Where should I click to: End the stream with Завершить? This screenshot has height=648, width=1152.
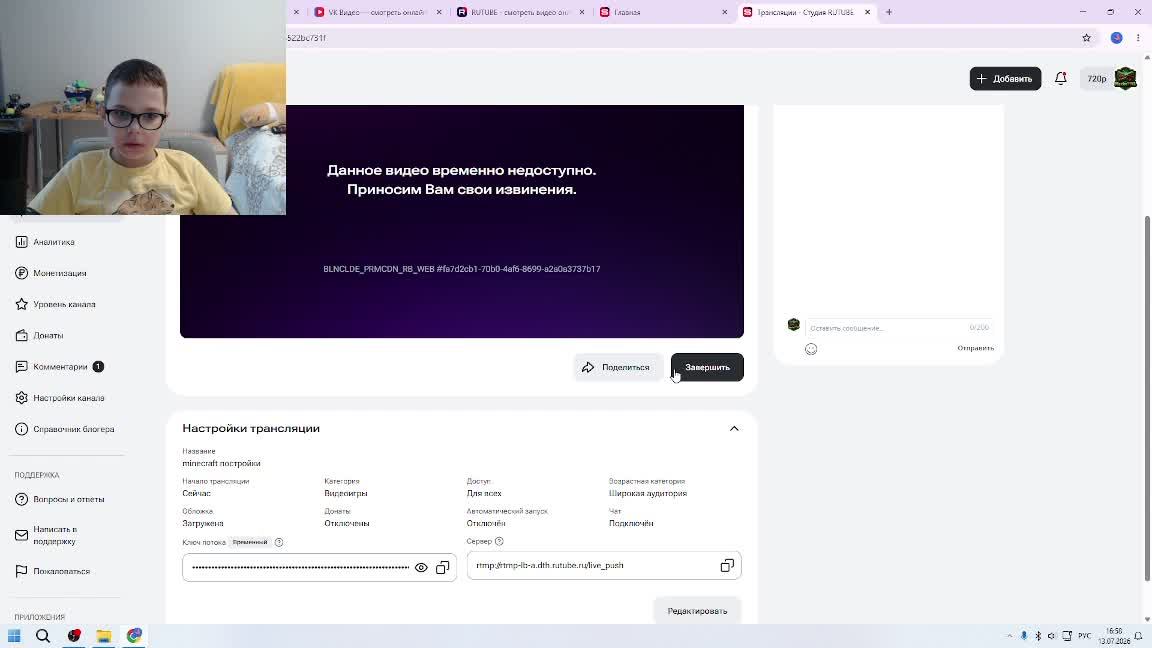(707, 367)
